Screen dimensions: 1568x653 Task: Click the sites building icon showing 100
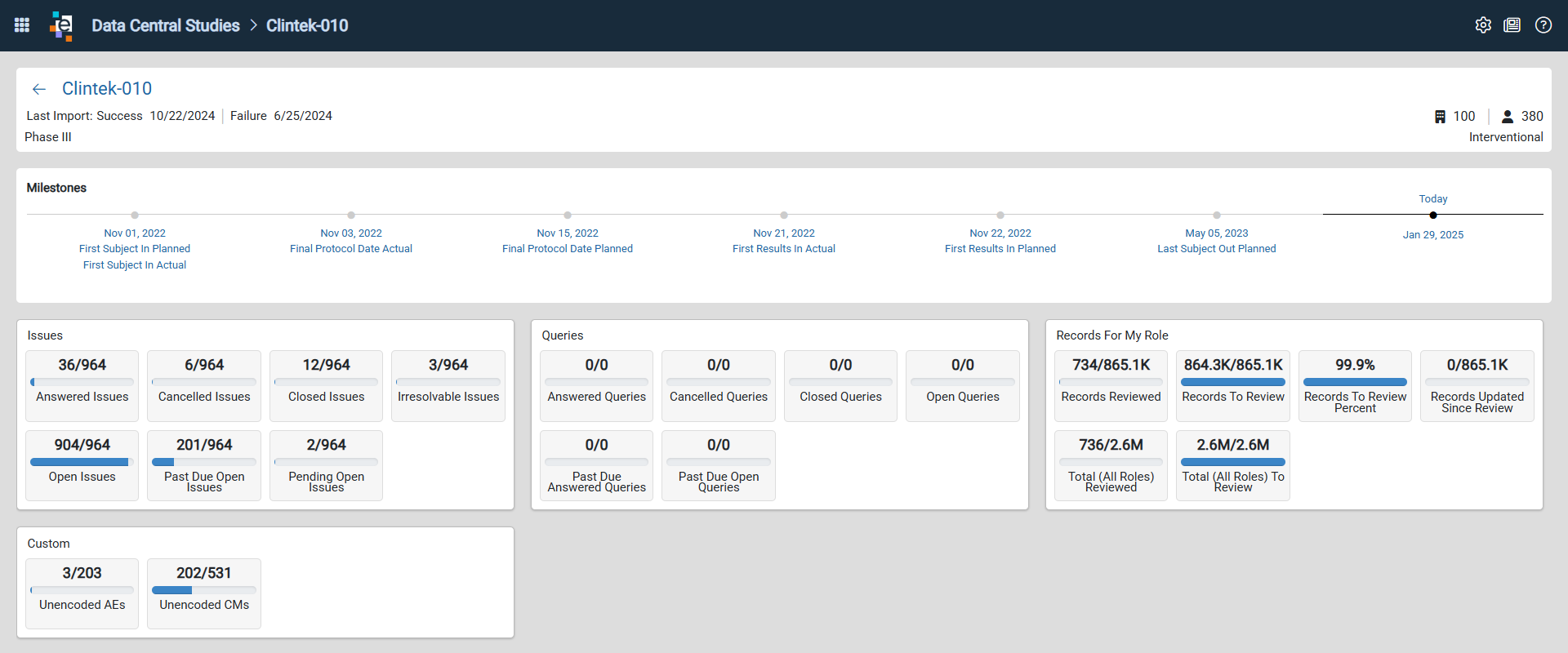1440,117
